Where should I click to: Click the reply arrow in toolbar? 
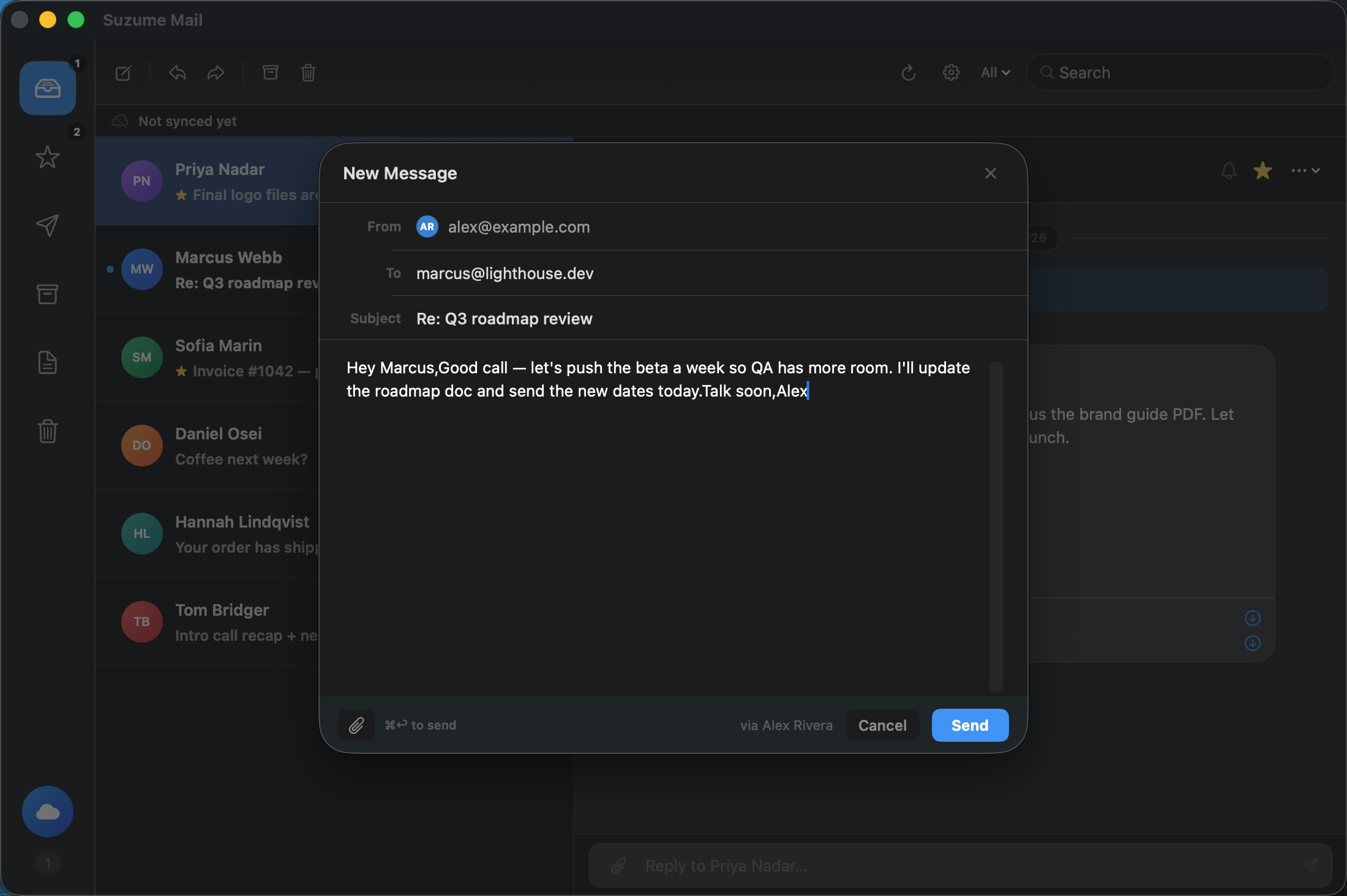(178, 73)
